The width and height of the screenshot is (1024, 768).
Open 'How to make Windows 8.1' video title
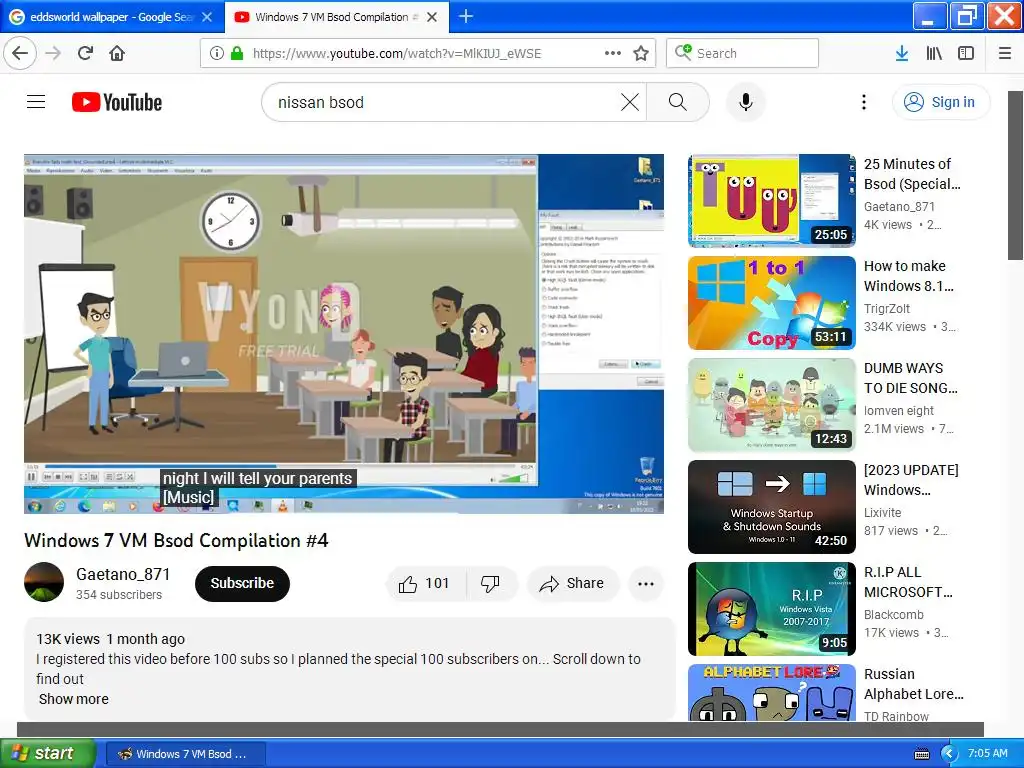pos(909,276)
